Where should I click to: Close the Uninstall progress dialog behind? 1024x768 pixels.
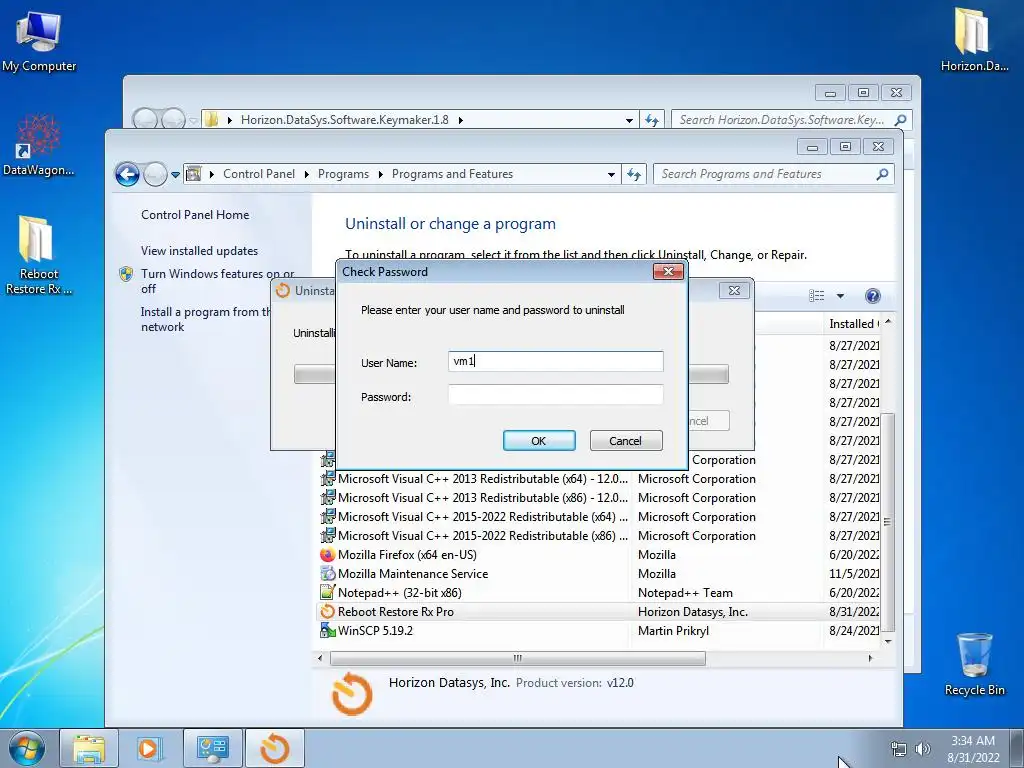pyautogui.click(x=734, y=291)
